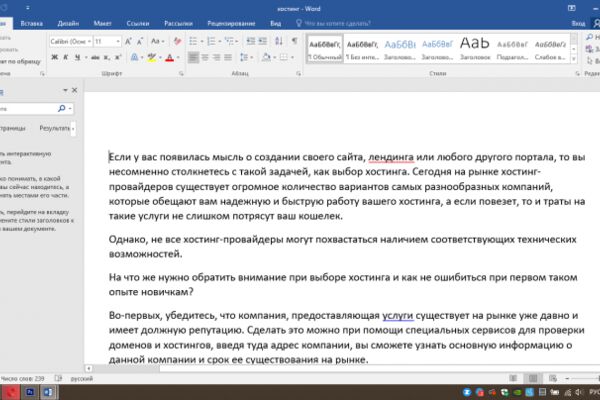Open Paragraph dialog launcher
Screen dimensions: 600x400
coord(298,73)
